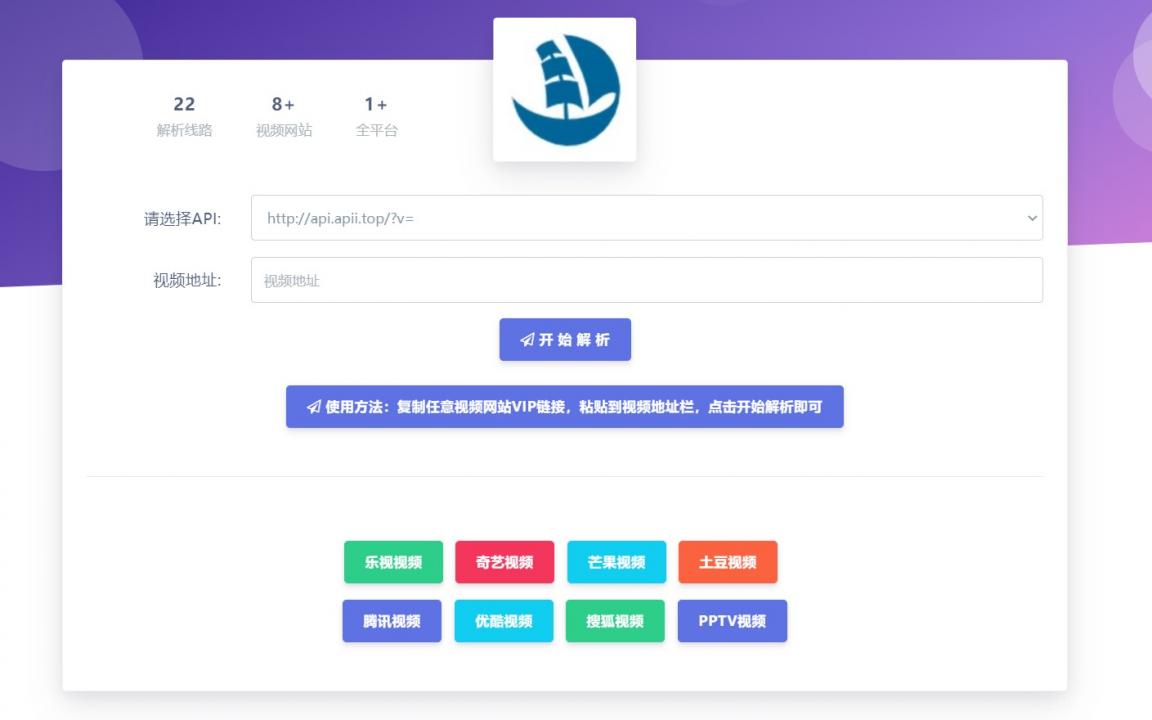Click the sailboat logo image
This screenshot has width=1152, height=720.
(x=564, y=90)
